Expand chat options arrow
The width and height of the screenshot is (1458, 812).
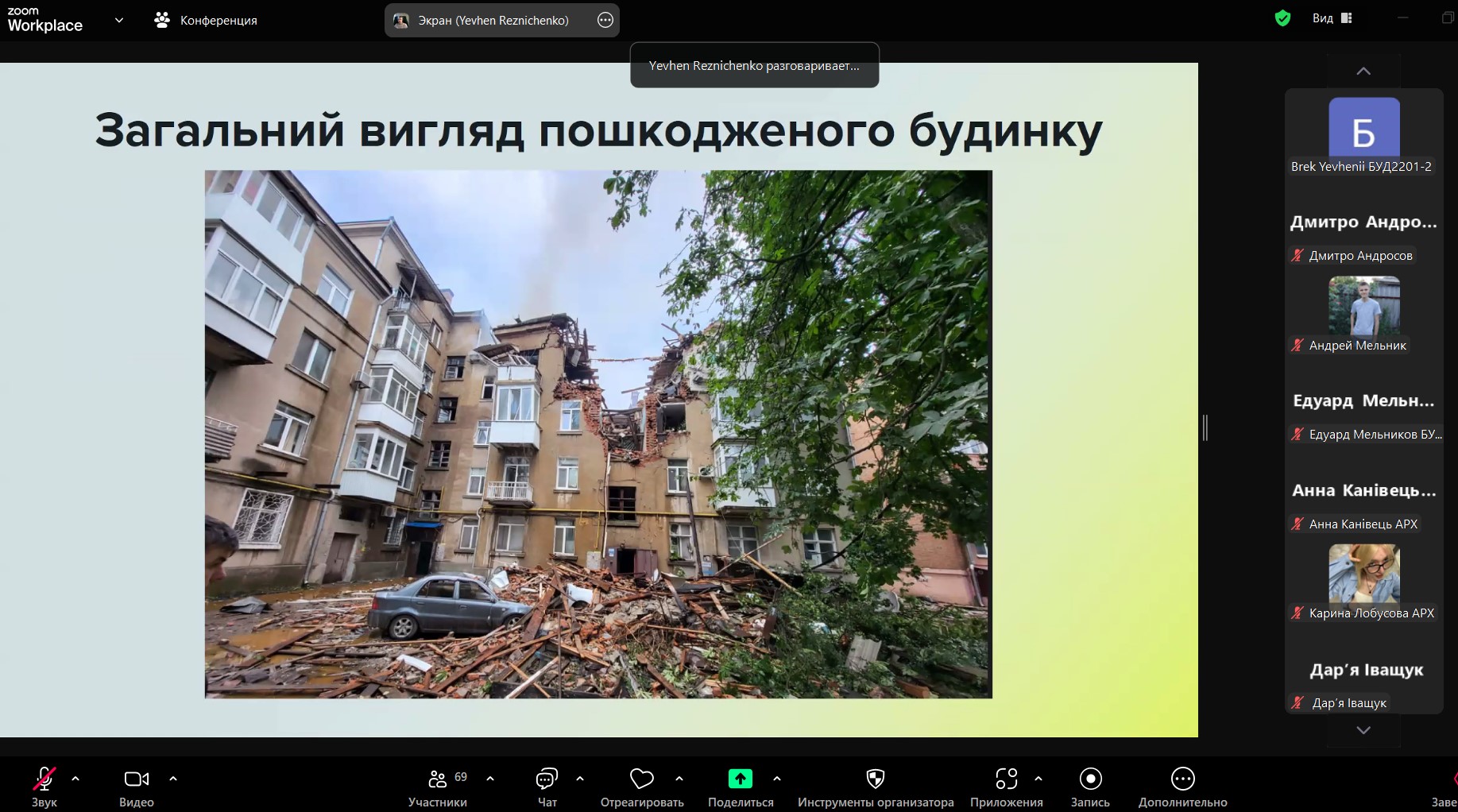click(x=580, y=779)
